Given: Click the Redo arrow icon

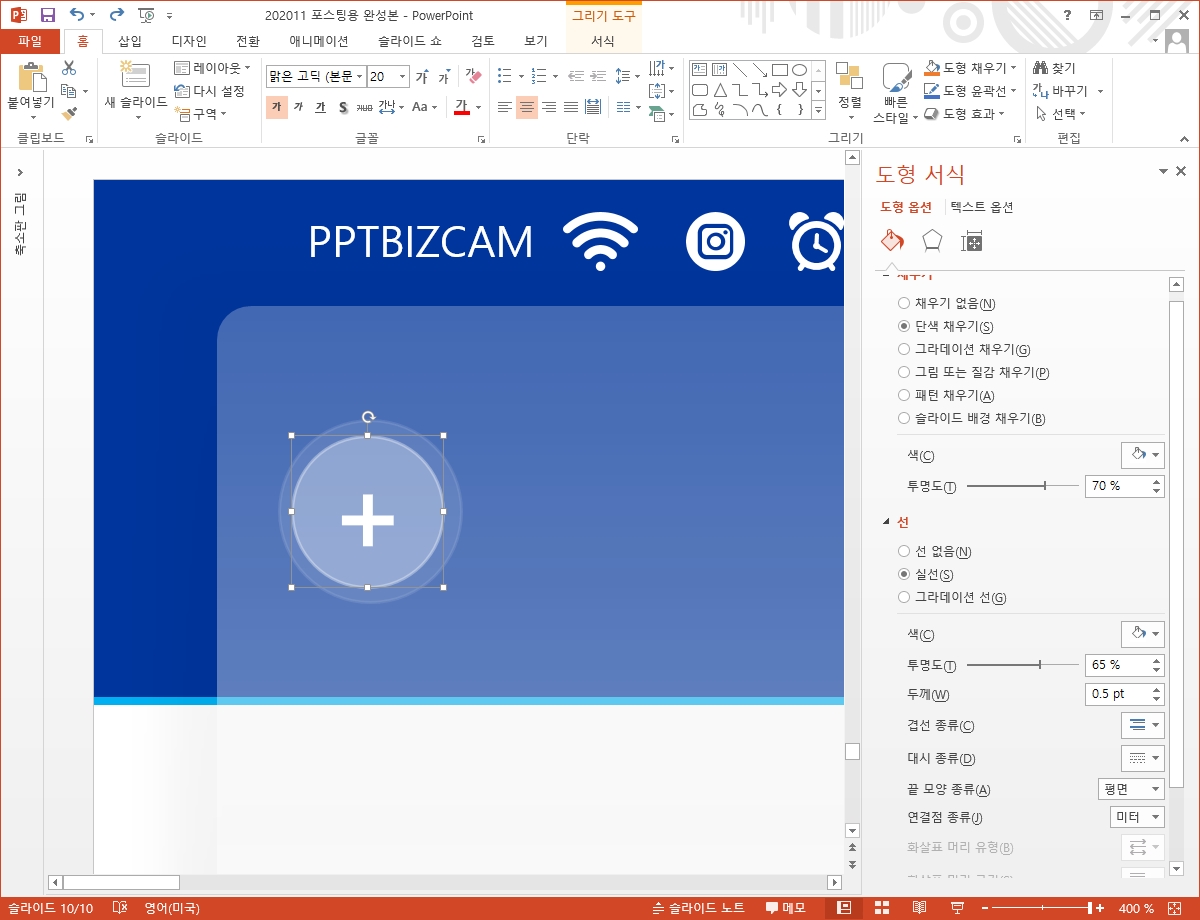Looking at the screenshot, I should tap(116, 15).
